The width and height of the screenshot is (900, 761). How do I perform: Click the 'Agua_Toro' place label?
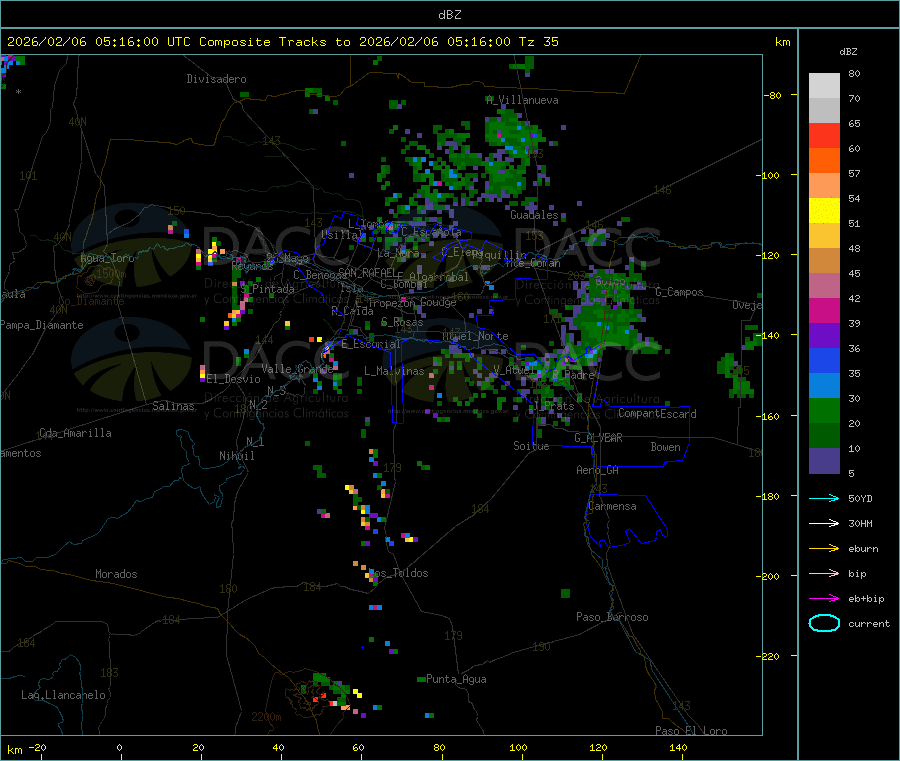point(107,258)
